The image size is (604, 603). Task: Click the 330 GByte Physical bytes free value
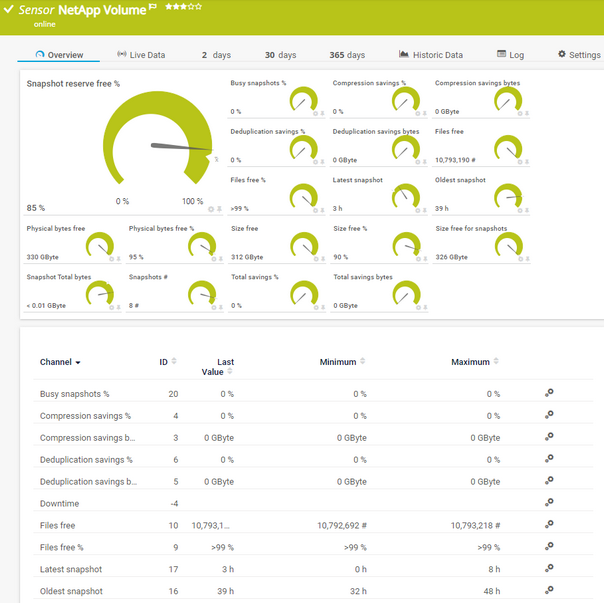(43, 257)
